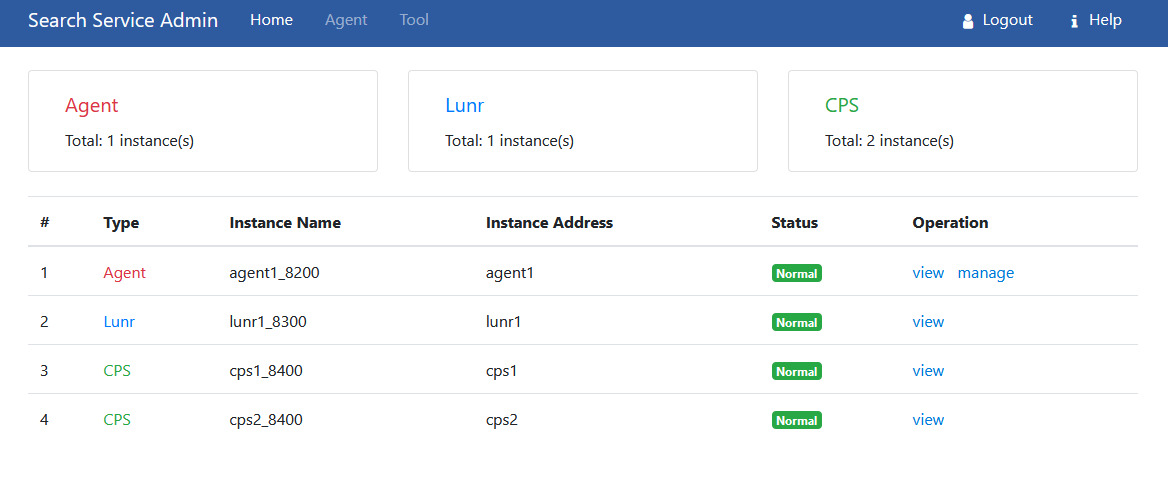Click the Operation column header
This screenshot has width=1168, height=483.
[x=950, y=222]
